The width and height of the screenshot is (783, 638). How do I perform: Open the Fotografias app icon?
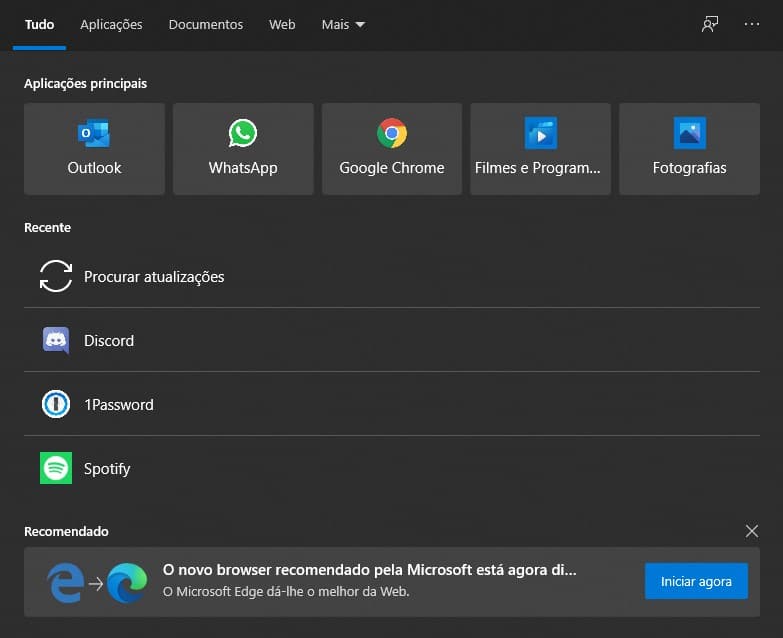690,133
